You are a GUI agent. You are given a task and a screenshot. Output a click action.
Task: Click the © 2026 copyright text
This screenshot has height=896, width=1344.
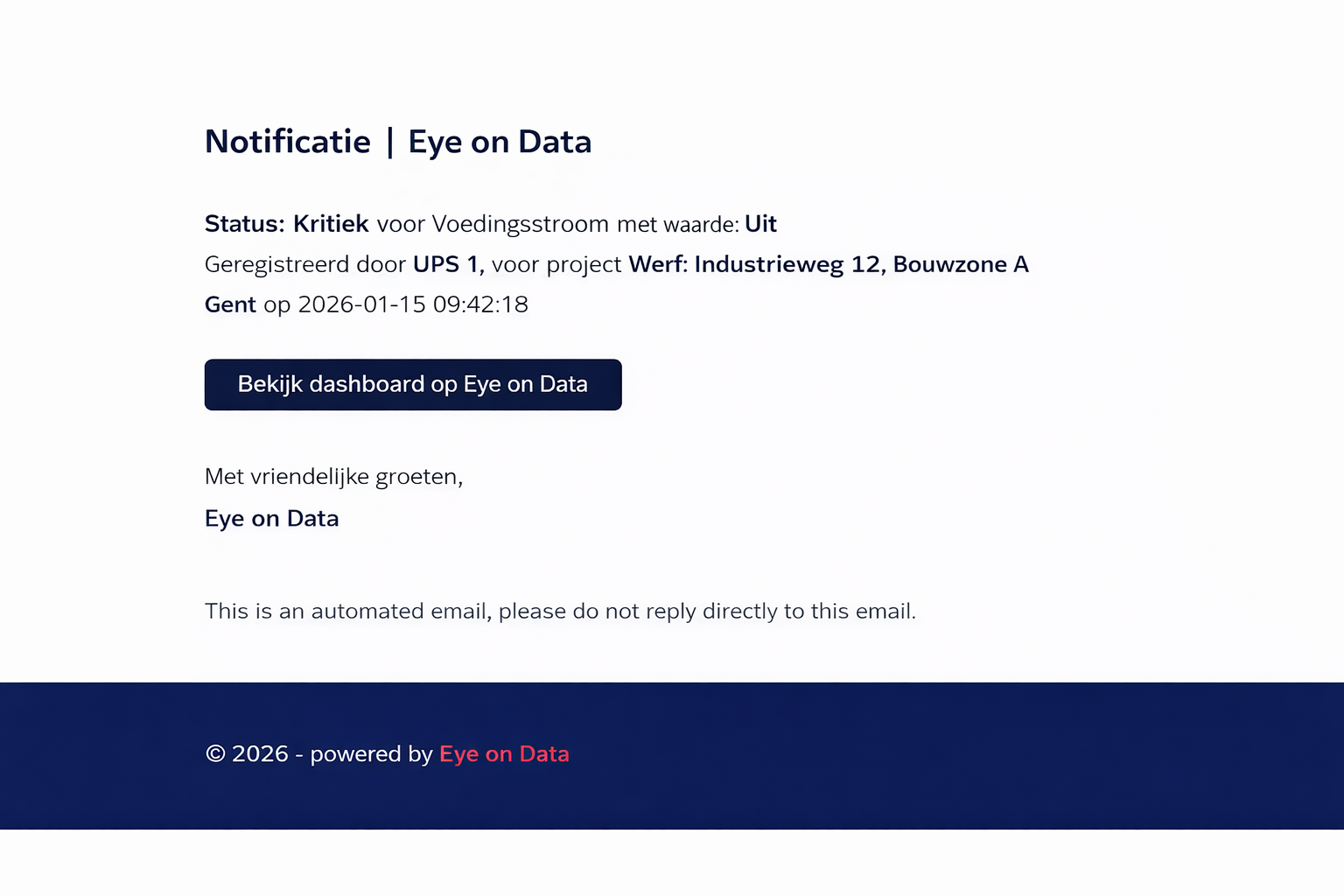(x=247, y=753)
